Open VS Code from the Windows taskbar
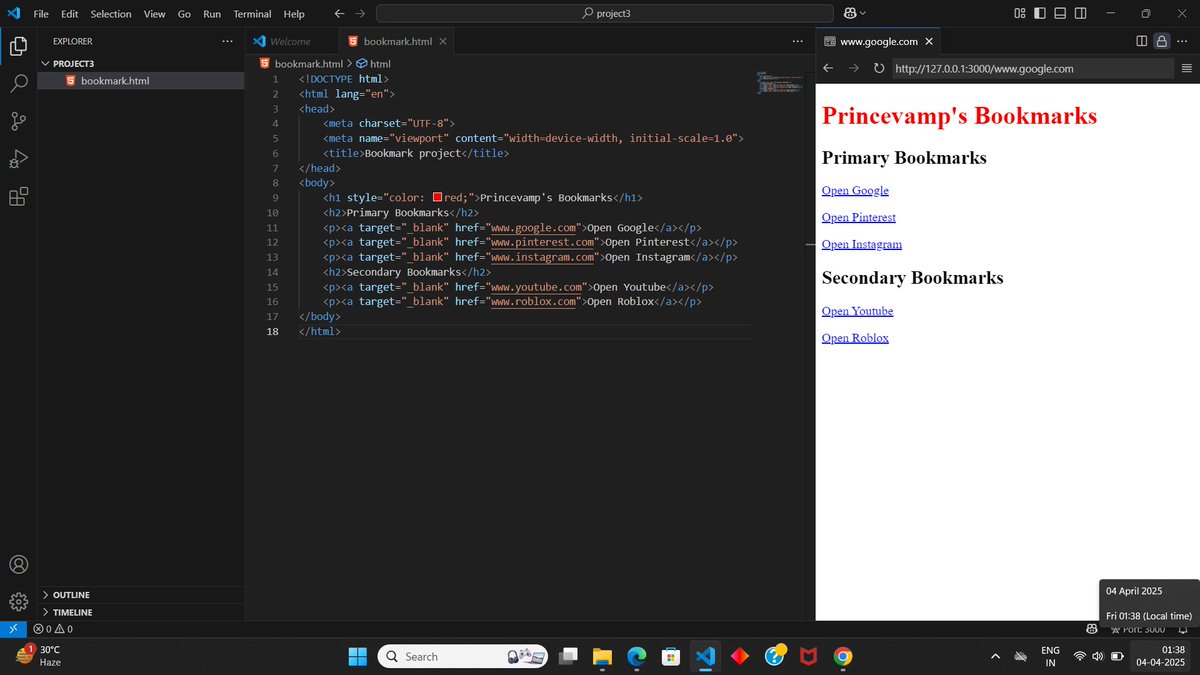Viewport: 1200px width, 675px height. pyautogui.click(x=705, y=656)
